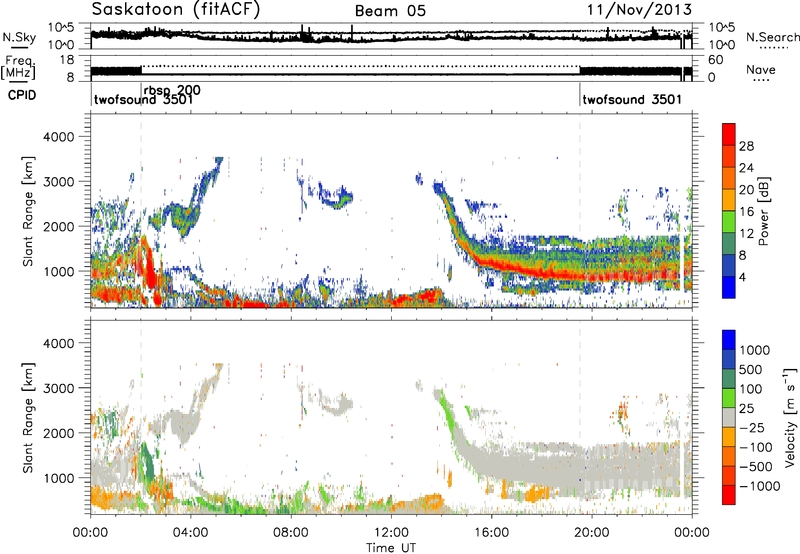Image resolution: width=800 pixels, height=554 pixels.
Task: Click the red segment of the Power colorbar
Action: point(729,135)
